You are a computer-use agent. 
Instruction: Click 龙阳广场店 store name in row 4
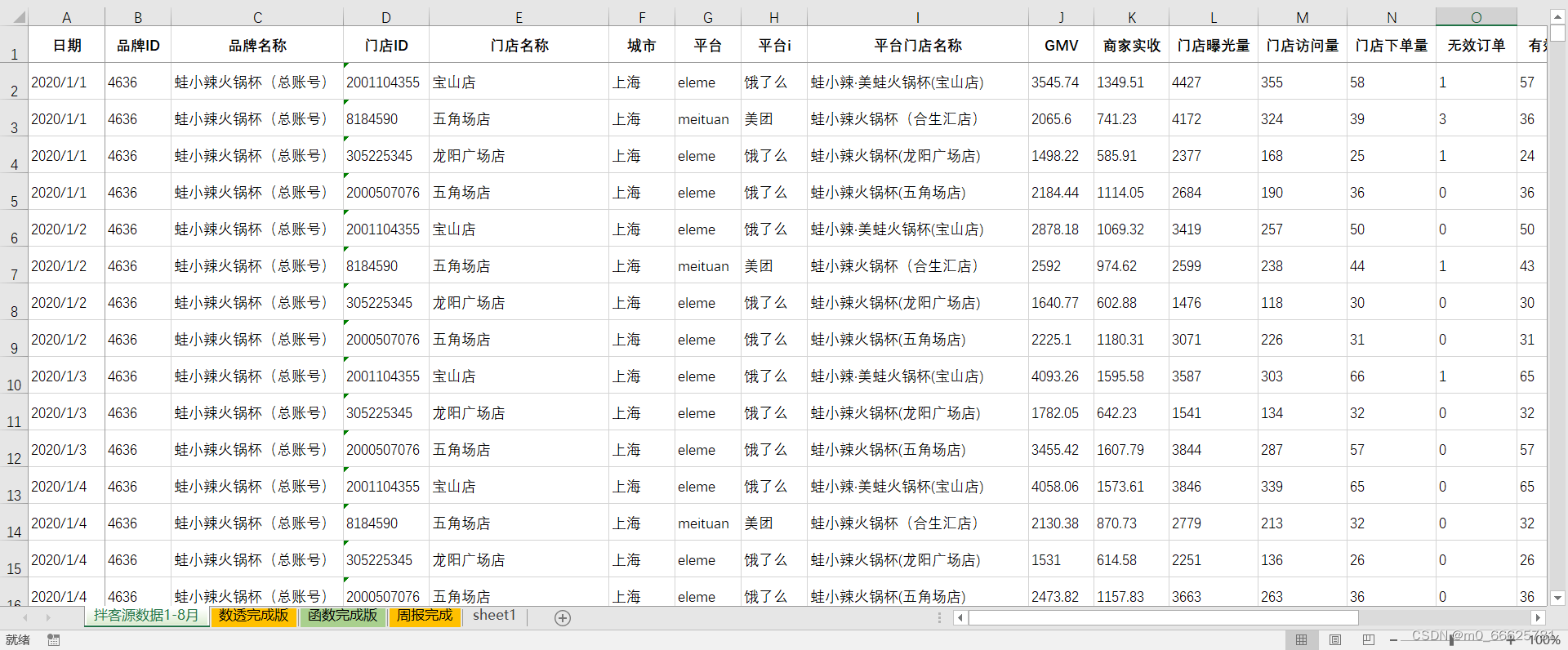click(519, 156)
